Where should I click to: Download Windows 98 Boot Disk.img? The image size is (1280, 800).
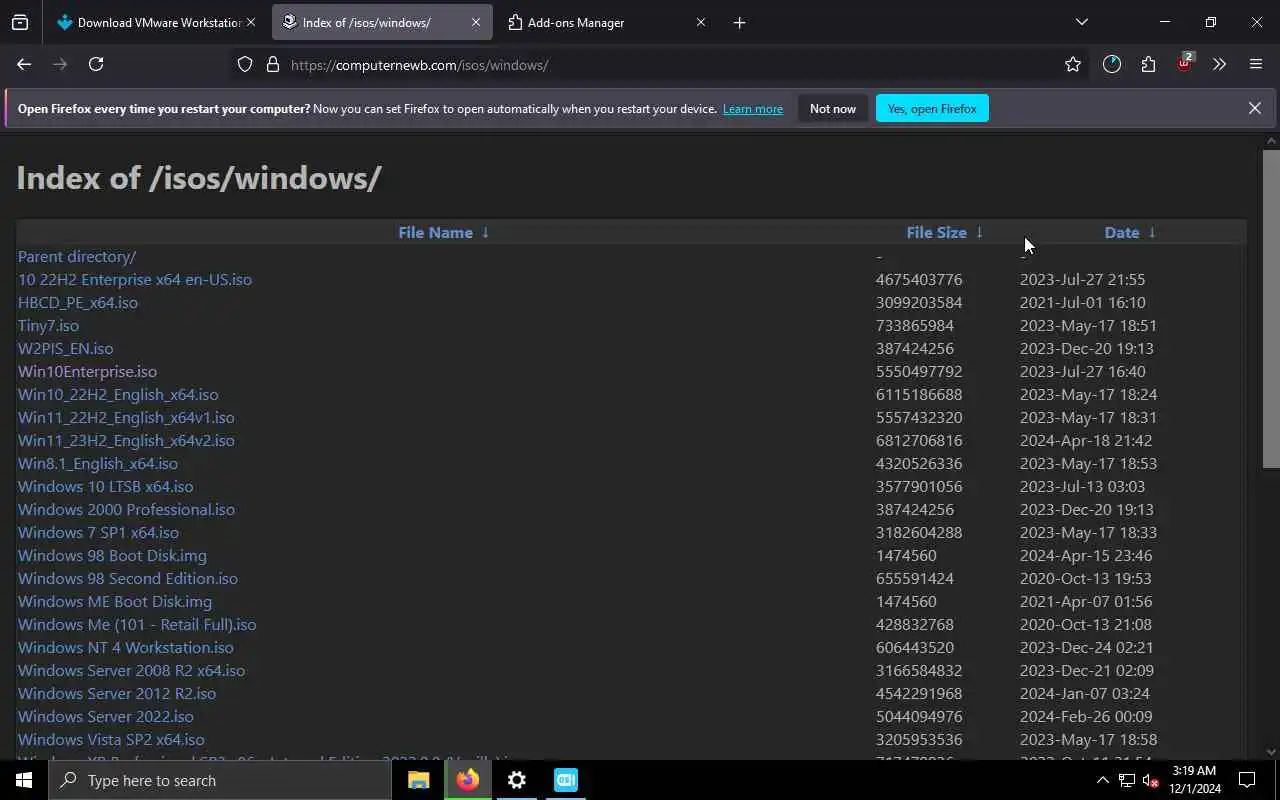pyautogui.click(x=112, y=555)
